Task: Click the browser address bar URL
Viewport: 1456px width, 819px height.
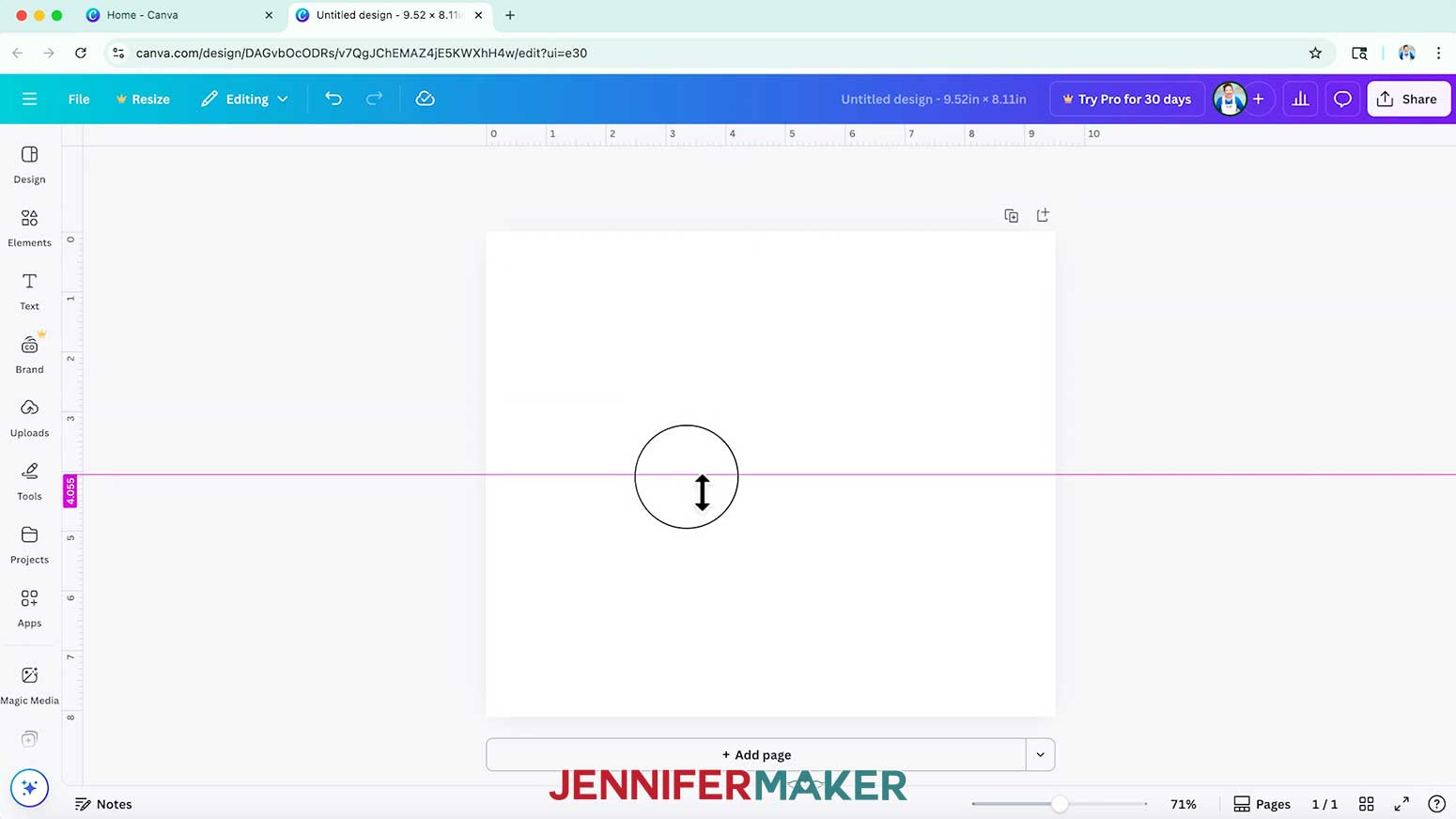Action: click(x=362, y=54)
